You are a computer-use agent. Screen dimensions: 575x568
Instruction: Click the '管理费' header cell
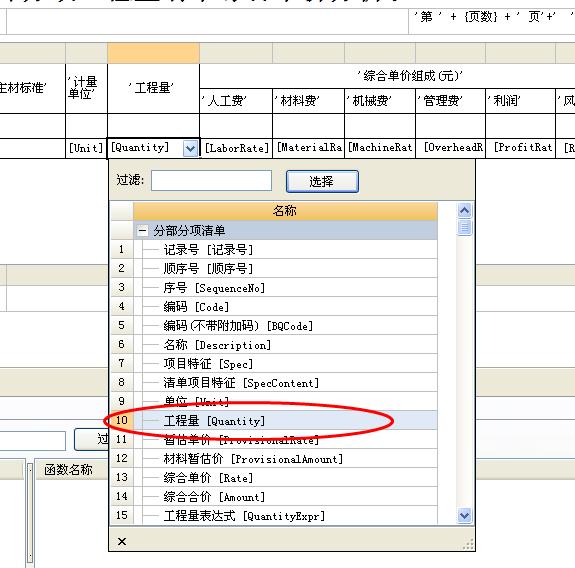[x=451, y=101]
